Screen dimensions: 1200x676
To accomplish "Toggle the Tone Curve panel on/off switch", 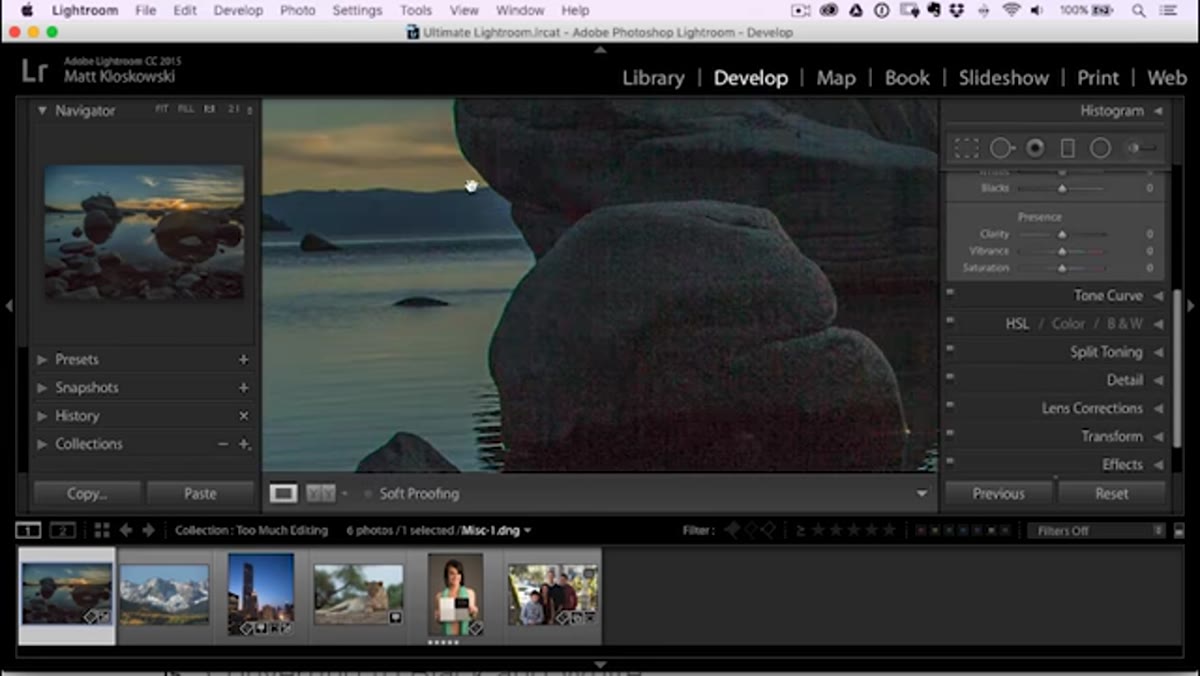I will [x=950, y=293].
